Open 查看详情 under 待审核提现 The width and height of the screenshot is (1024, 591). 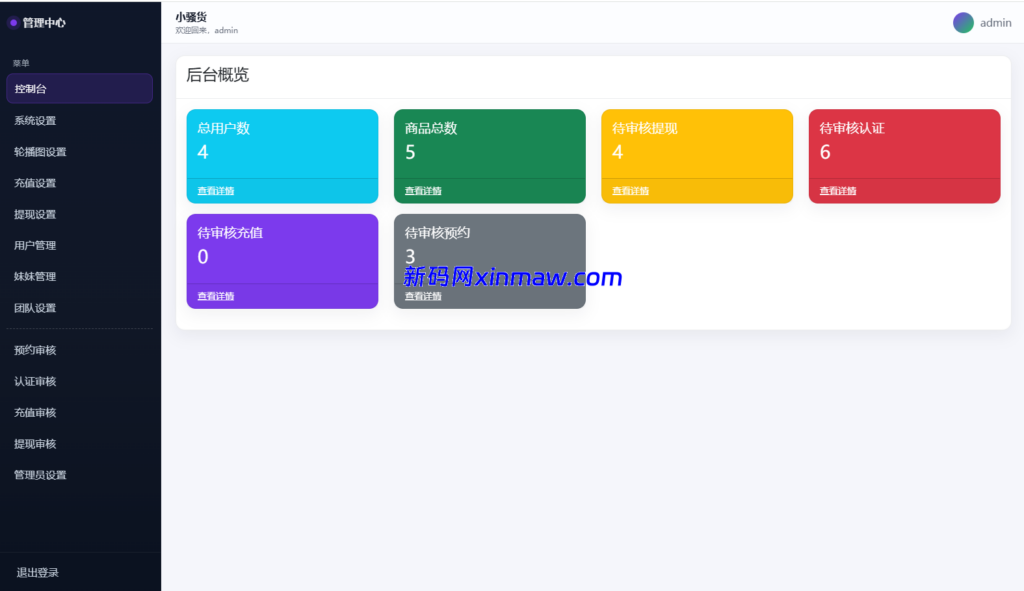(x=630, y=191)
